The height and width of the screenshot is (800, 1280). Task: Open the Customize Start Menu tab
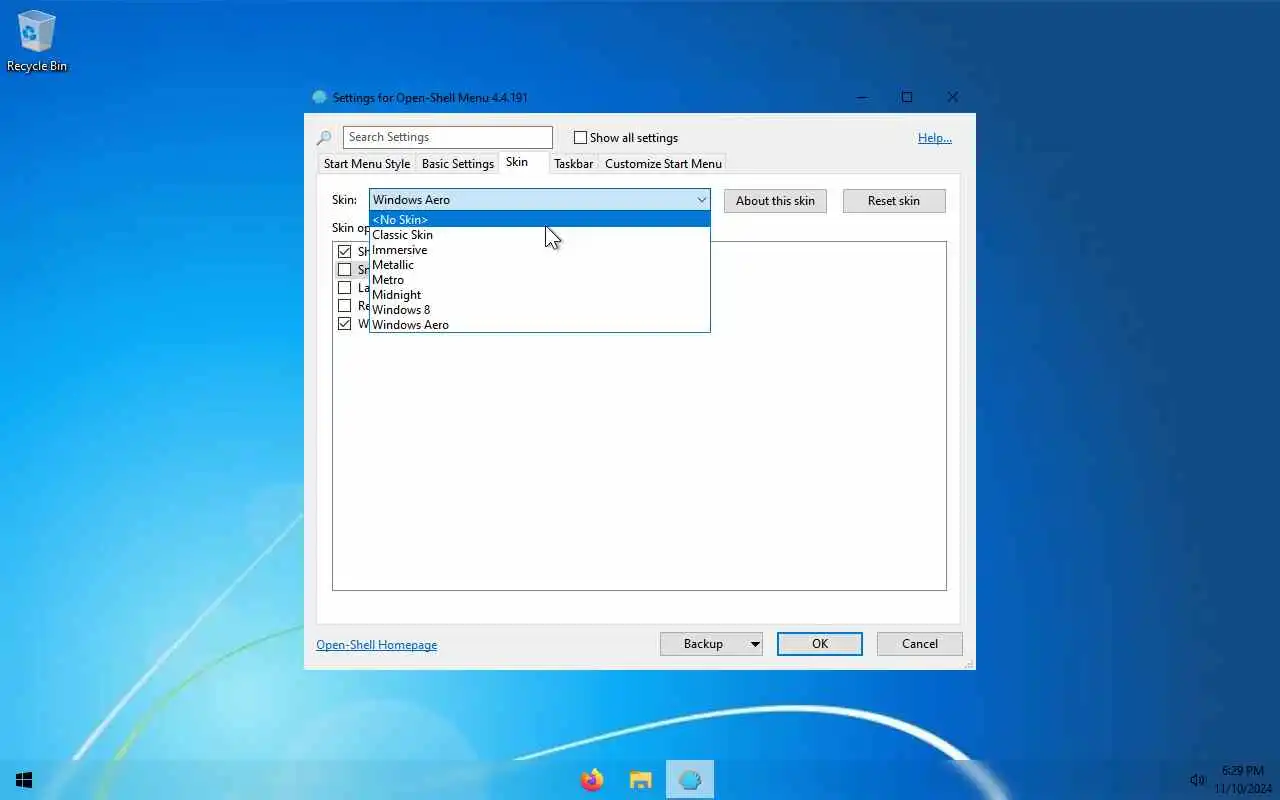point(663,163)
